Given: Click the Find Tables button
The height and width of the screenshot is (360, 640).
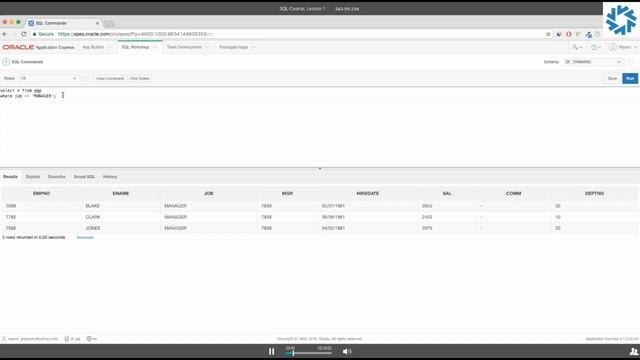Looking at the screenshot, I should [x=140, y=78].
